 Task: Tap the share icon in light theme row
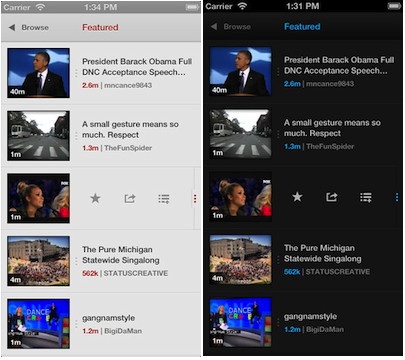pyautogui.click(x=130, y=199)
